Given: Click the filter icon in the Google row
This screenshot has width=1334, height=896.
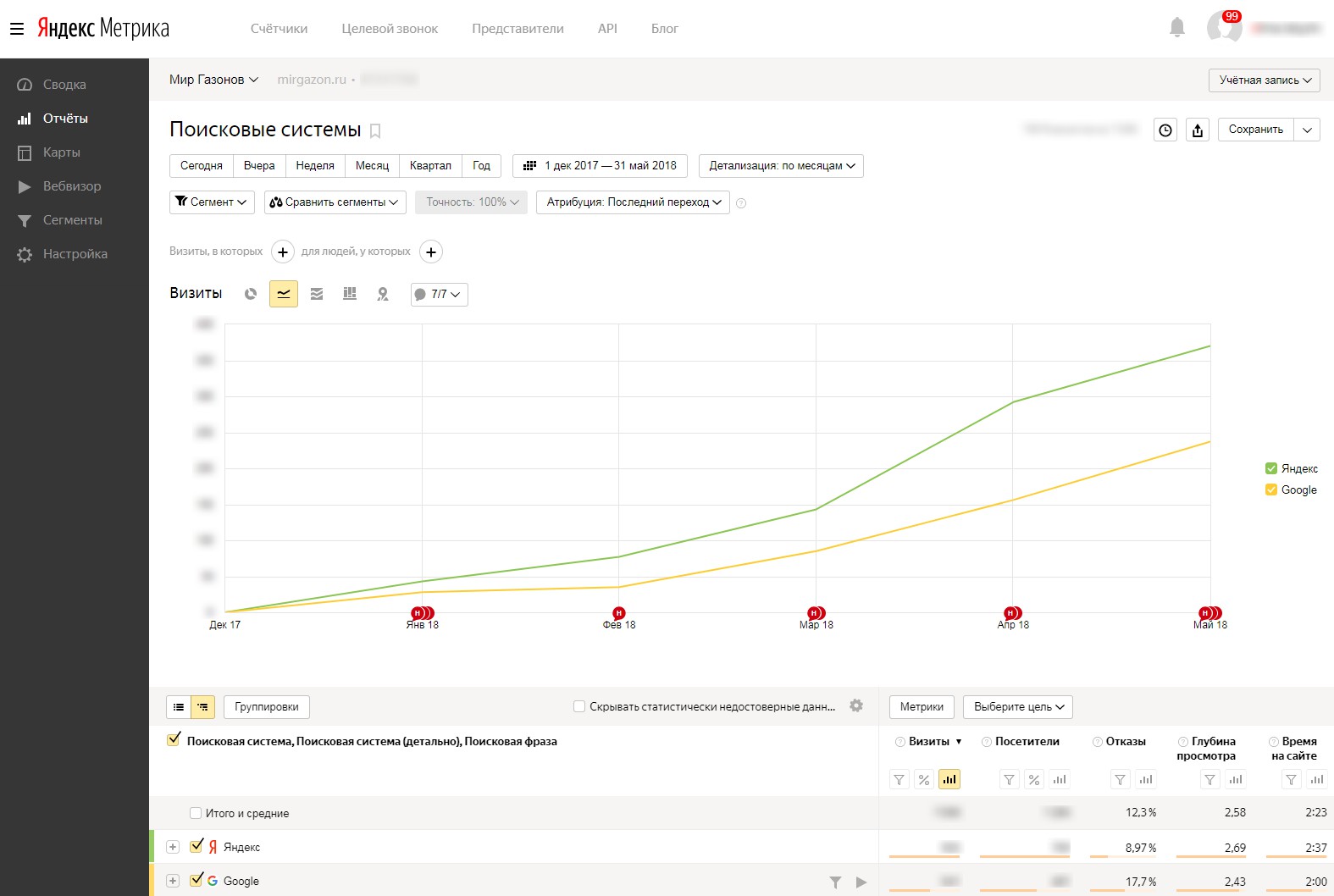Looking at the screenshot, I should pos(835,882).
